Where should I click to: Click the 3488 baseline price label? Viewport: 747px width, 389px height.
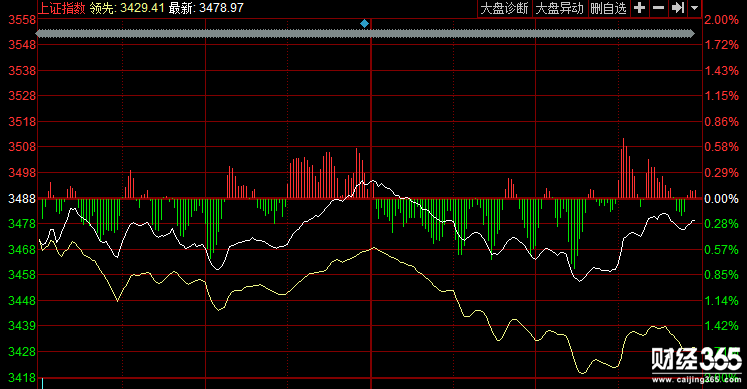(x=22, y=199)
